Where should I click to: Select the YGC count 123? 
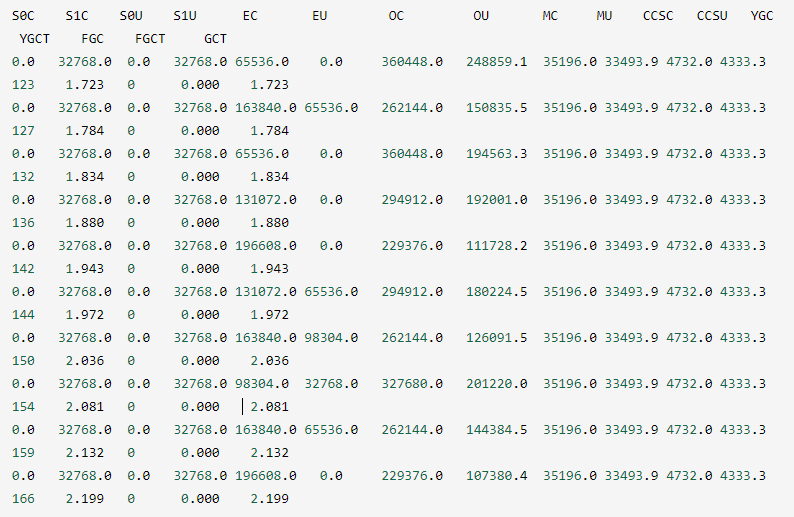(x=23, y=85)
